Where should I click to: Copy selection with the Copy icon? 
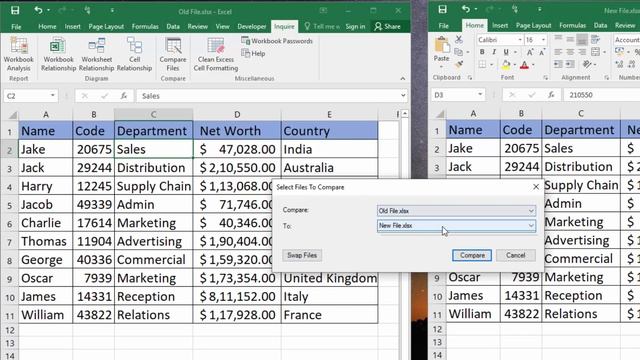click(458, 52)
